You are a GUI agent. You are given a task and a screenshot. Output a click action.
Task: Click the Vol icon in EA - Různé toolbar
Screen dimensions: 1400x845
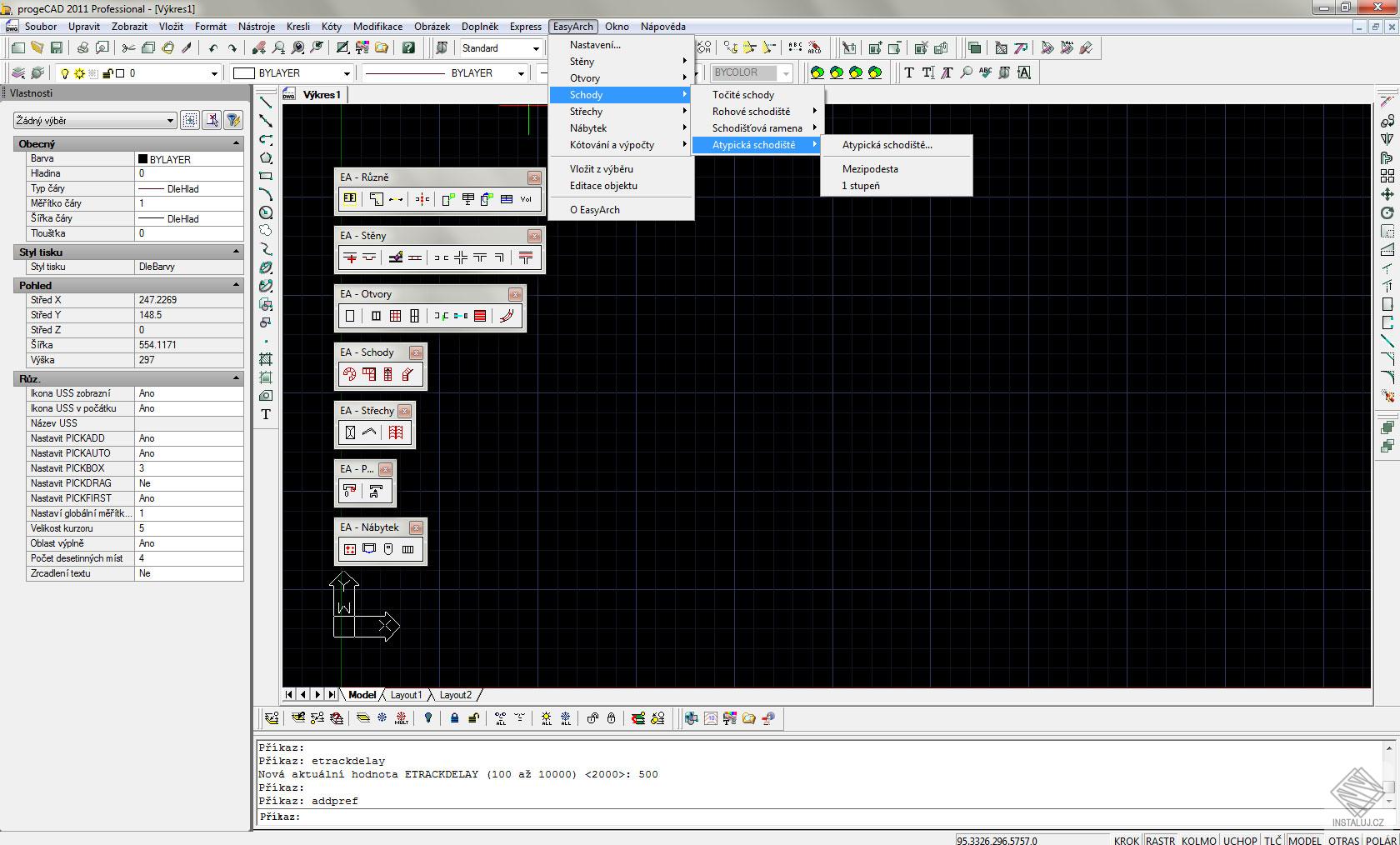(x=526, y=199)
